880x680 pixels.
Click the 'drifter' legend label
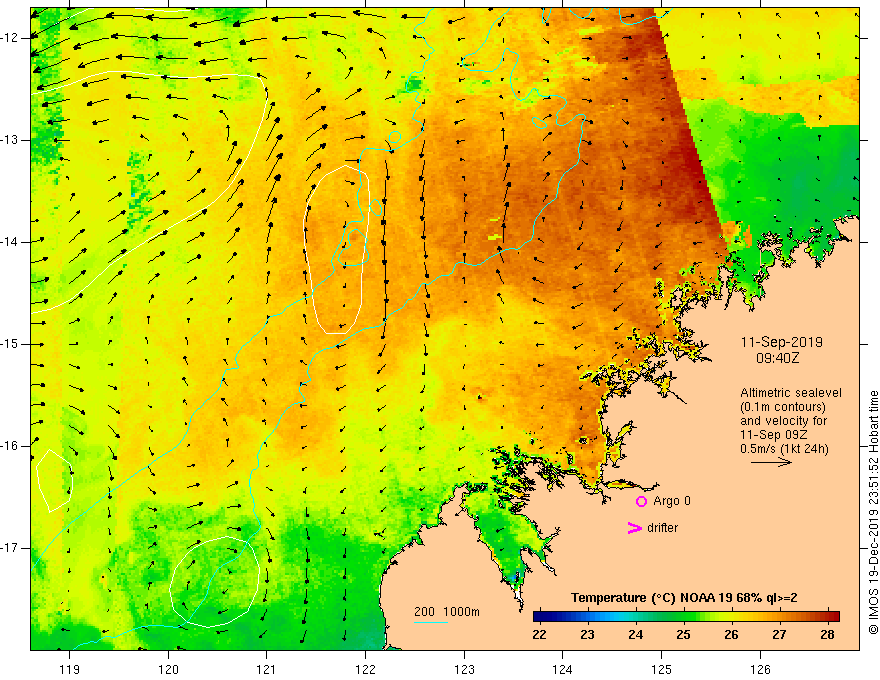662,528
